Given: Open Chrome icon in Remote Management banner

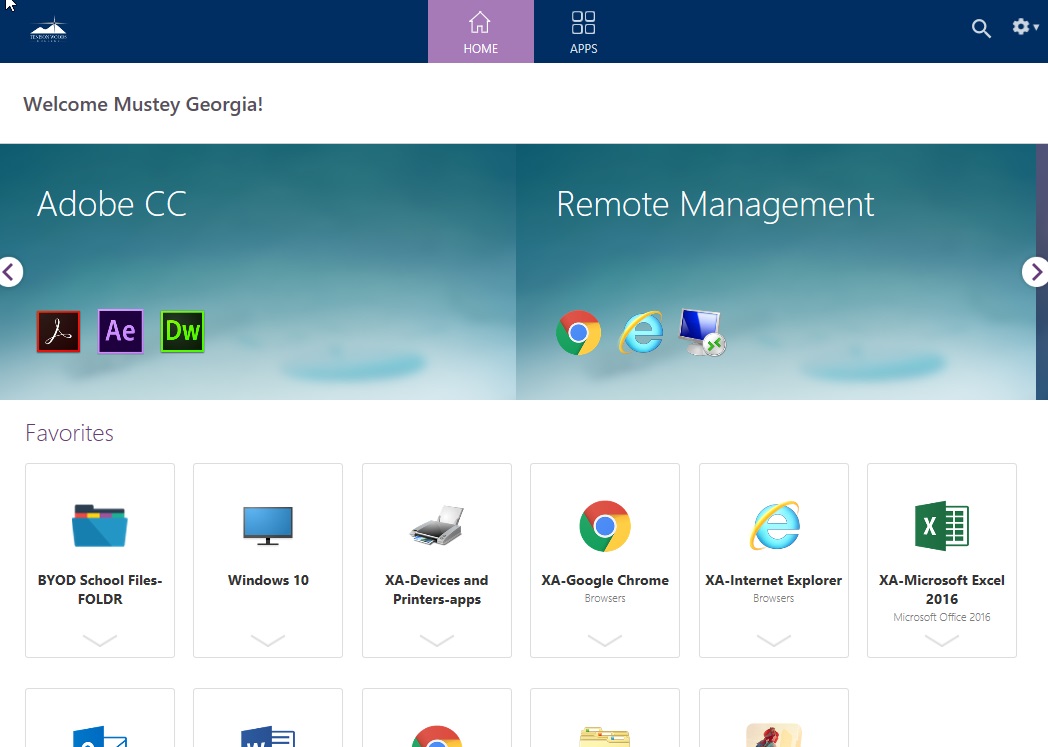Looking at the screenshot, I should [x=578, y=332].
